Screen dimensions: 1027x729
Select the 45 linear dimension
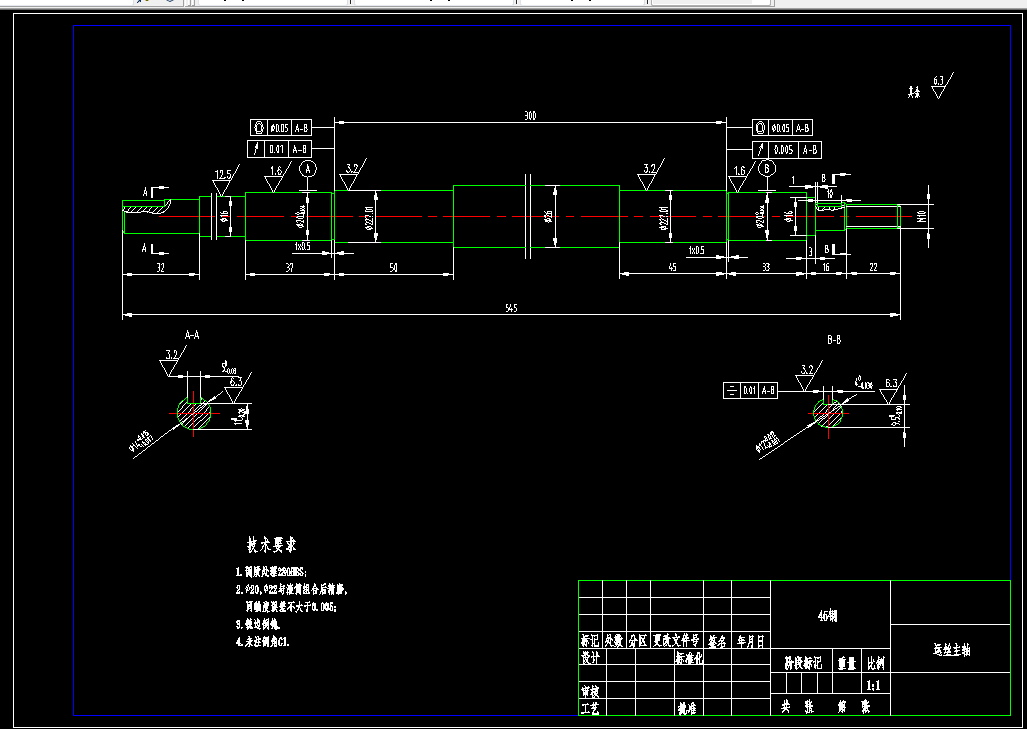(672, 267)
